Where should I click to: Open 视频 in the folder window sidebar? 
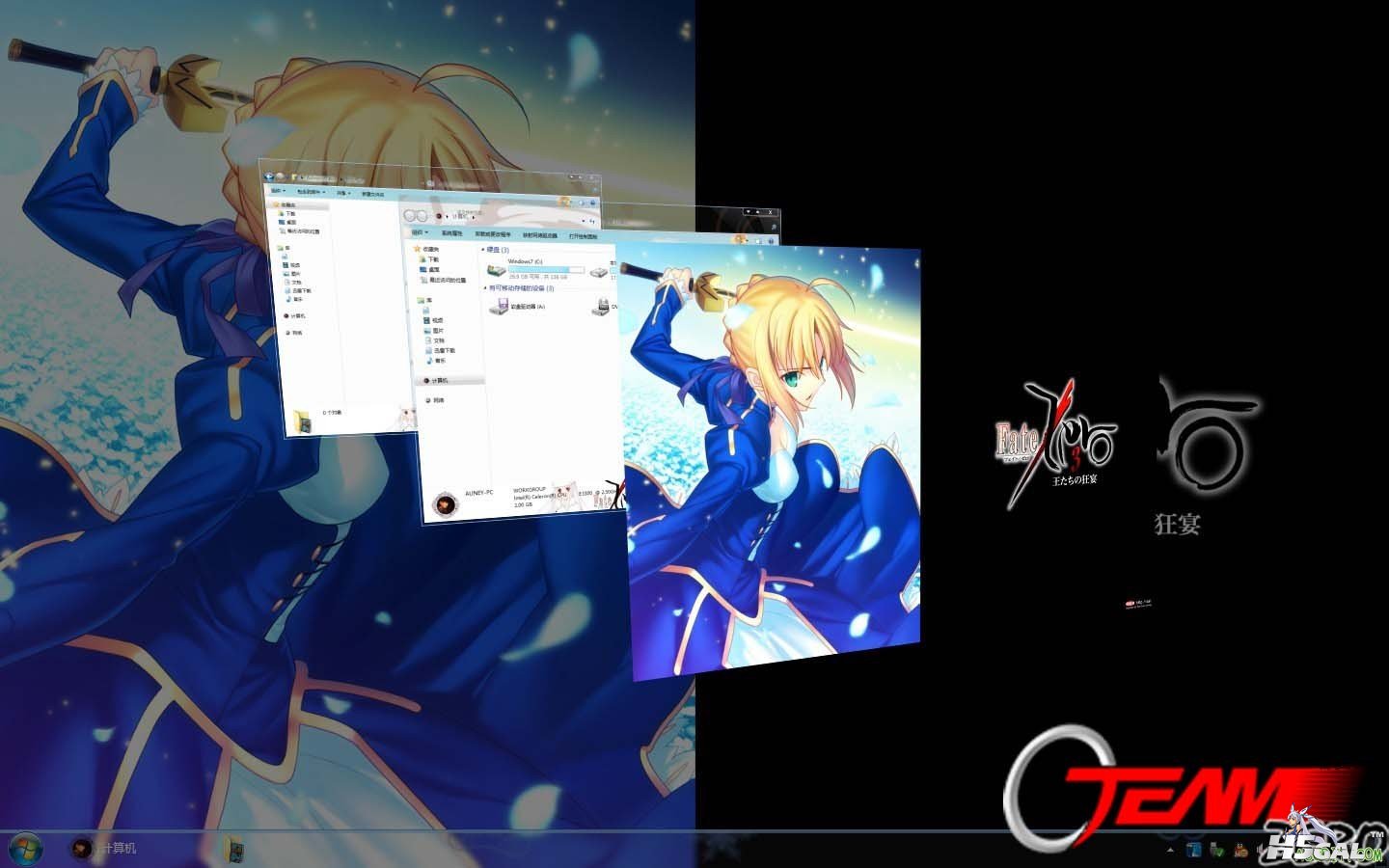pos(292,265)
